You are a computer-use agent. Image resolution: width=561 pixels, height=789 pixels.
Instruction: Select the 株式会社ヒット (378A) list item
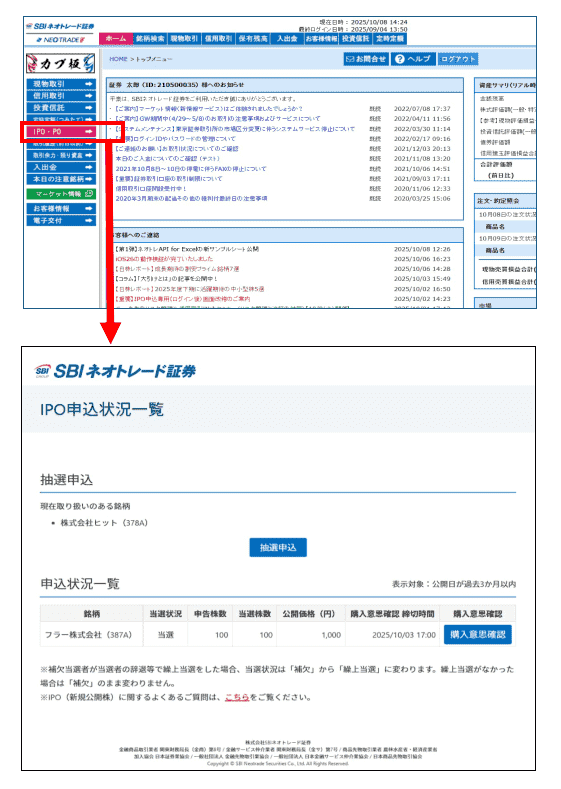pyautogui.click(x=104, y=523)
